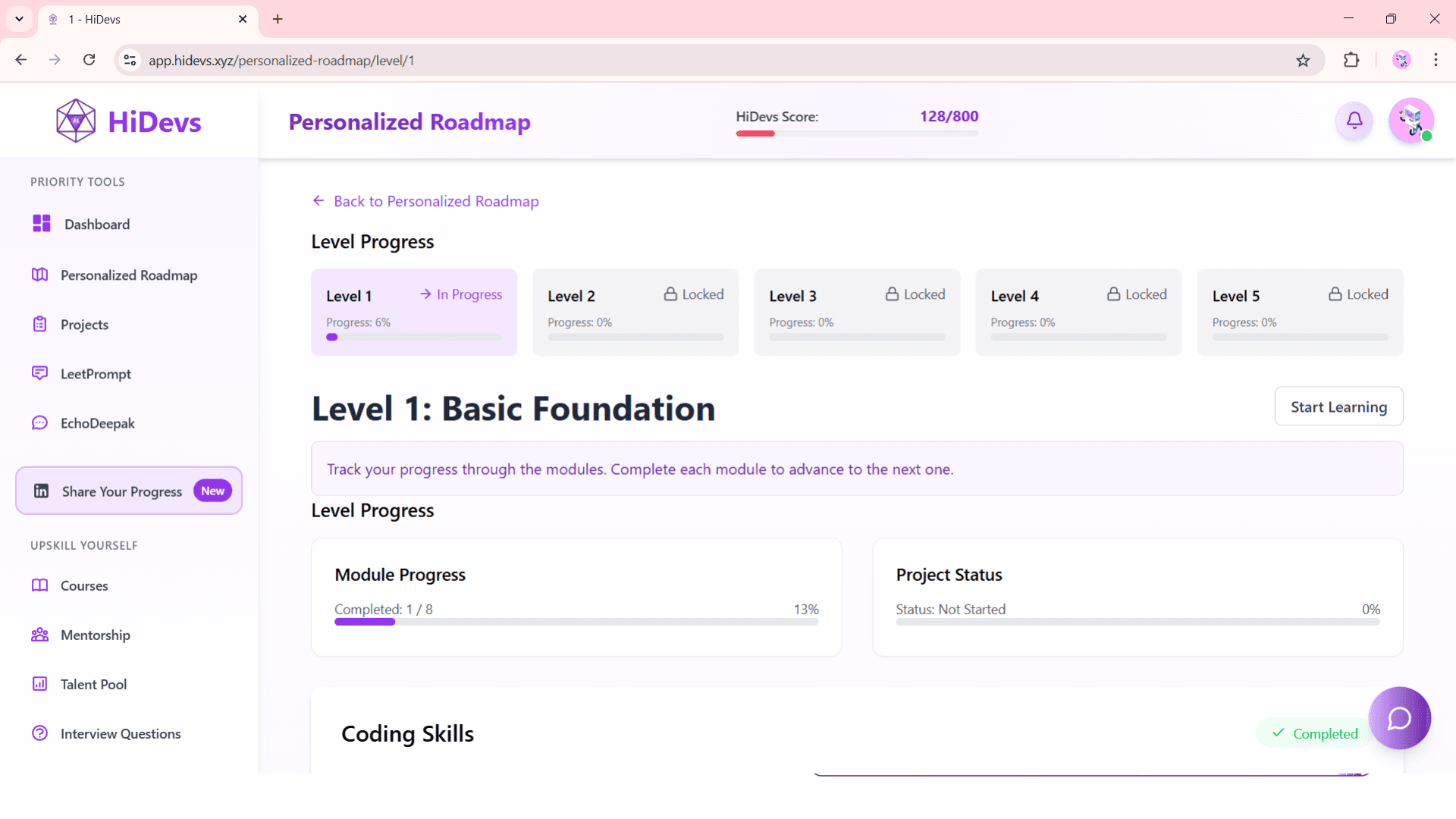The image size is (1456, 819).
Task: Click the Coding Skills heading
Action: pyautogui.click(x=407, y=733)
